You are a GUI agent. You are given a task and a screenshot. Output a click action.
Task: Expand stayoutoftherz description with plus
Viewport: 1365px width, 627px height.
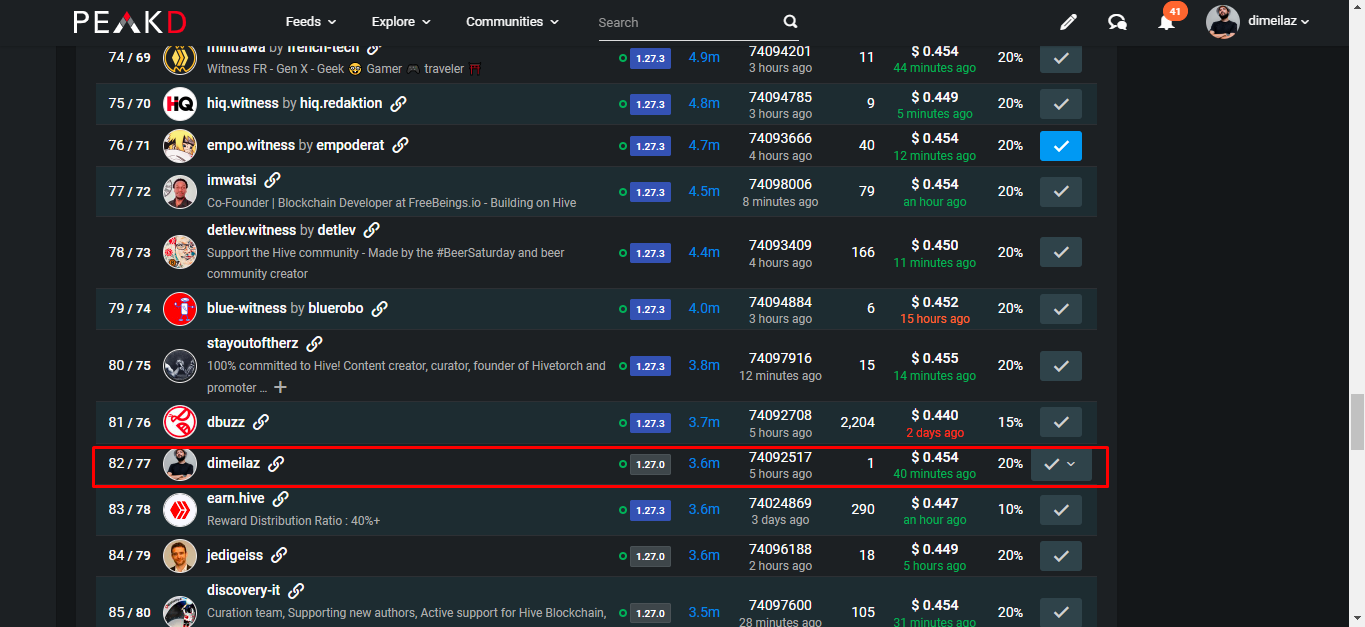281,387
